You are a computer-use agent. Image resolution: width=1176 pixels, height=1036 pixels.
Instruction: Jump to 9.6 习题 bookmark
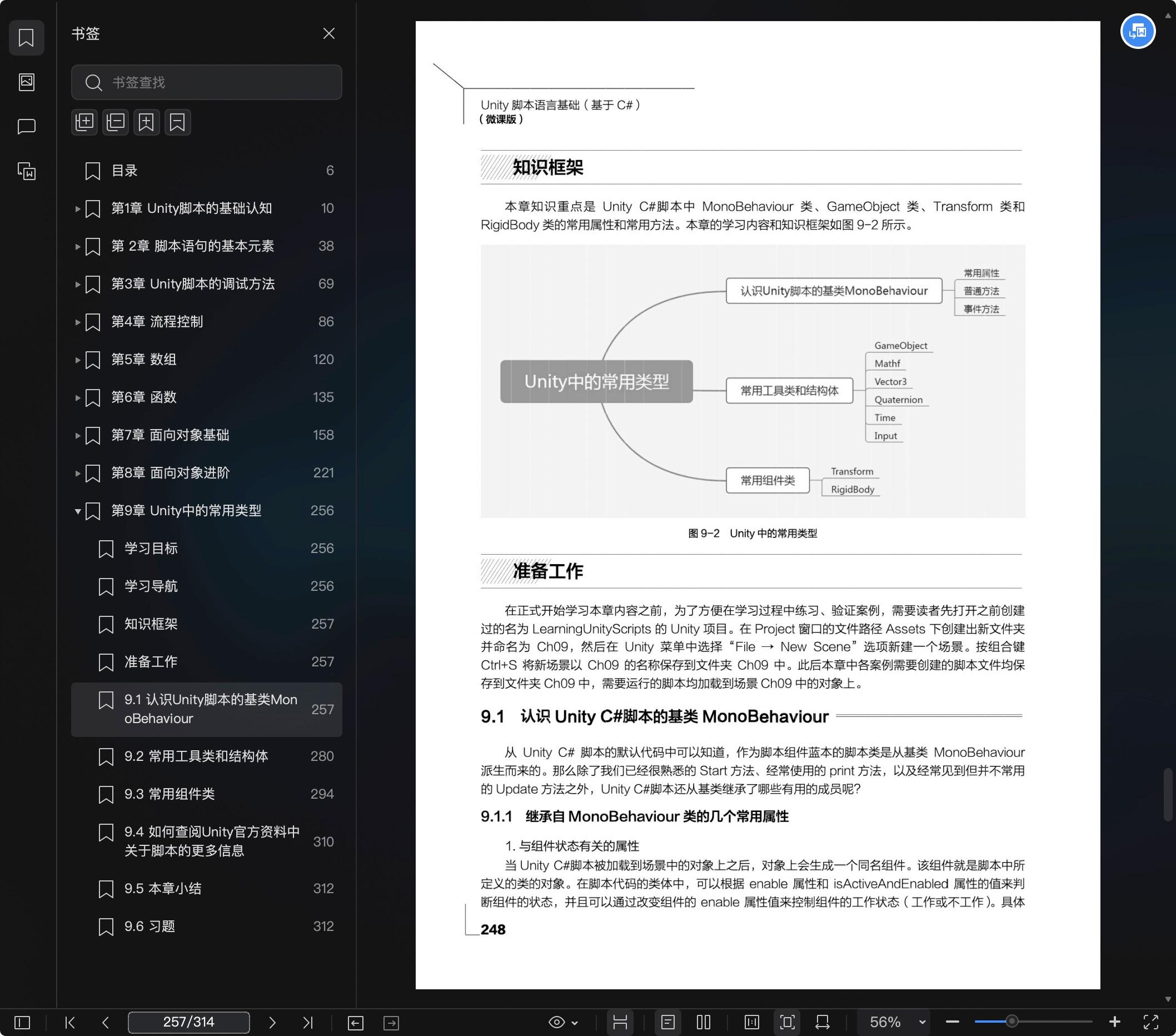click(207, 926)
